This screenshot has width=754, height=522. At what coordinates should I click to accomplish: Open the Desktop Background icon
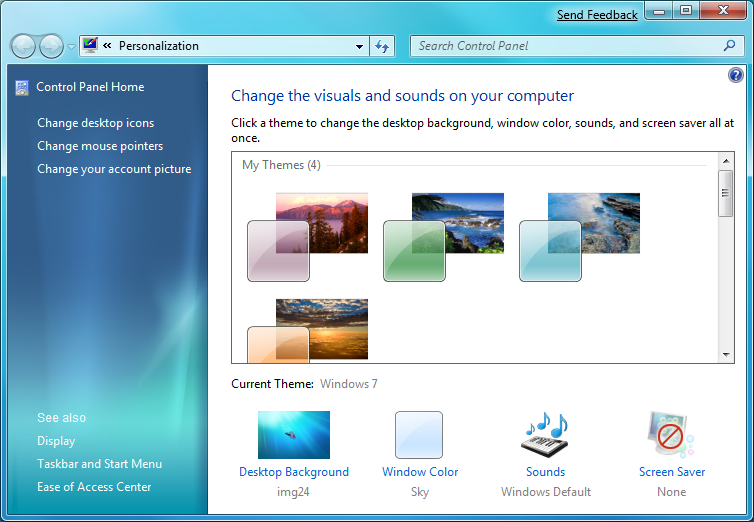[x=293, y=435]
